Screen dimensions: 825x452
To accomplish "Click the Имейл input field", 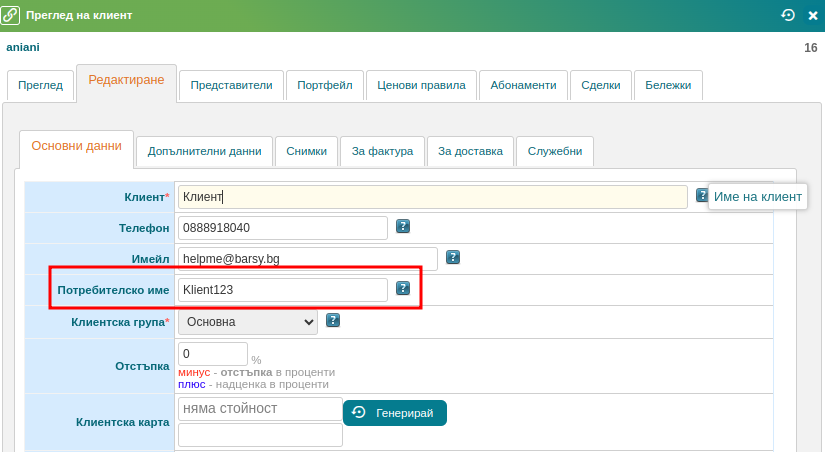I will pyautogui.click(x=308, y=259).
